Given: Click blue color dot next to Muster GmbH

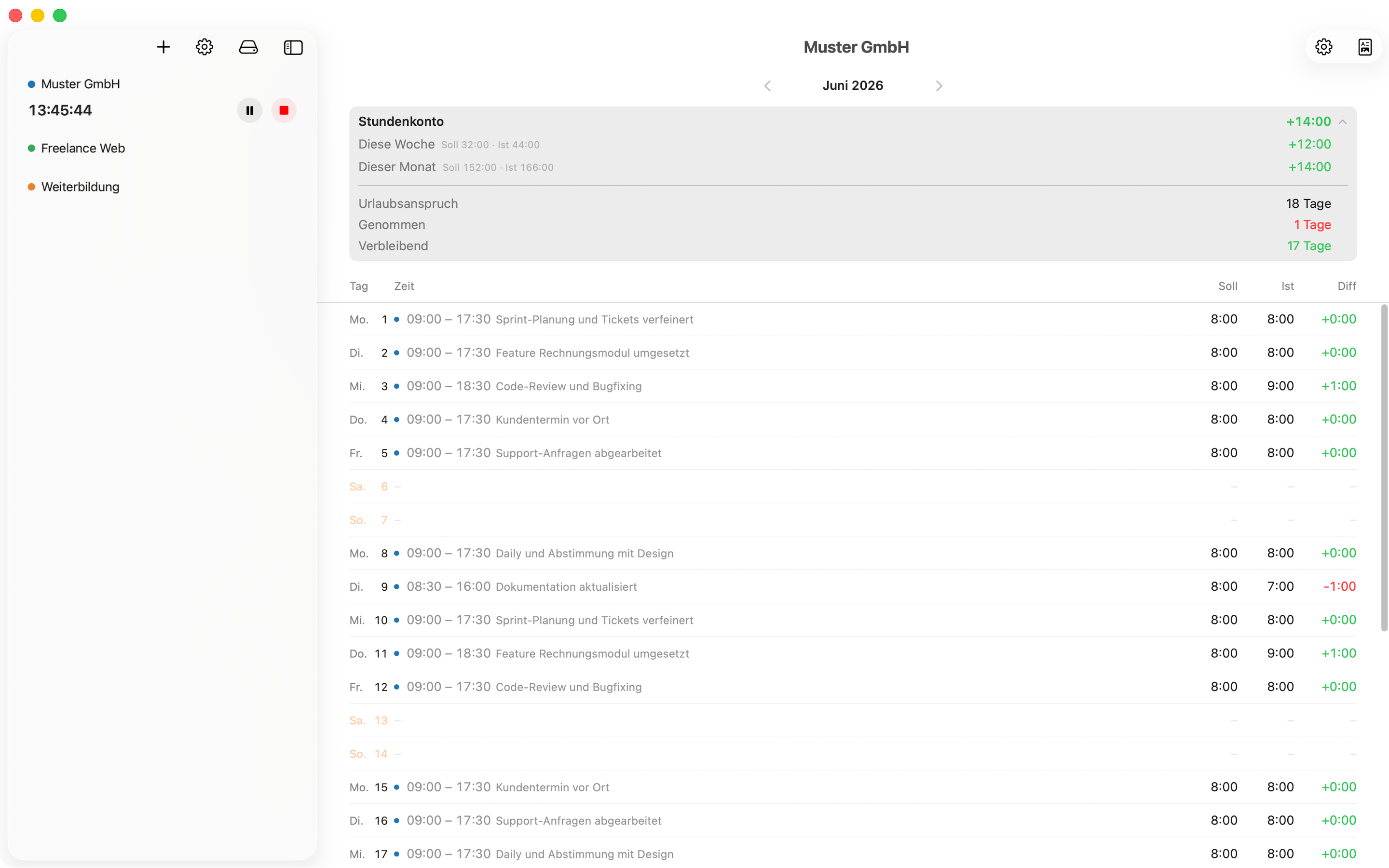Looking at the screenshot, I should click(x=31, y=84).
